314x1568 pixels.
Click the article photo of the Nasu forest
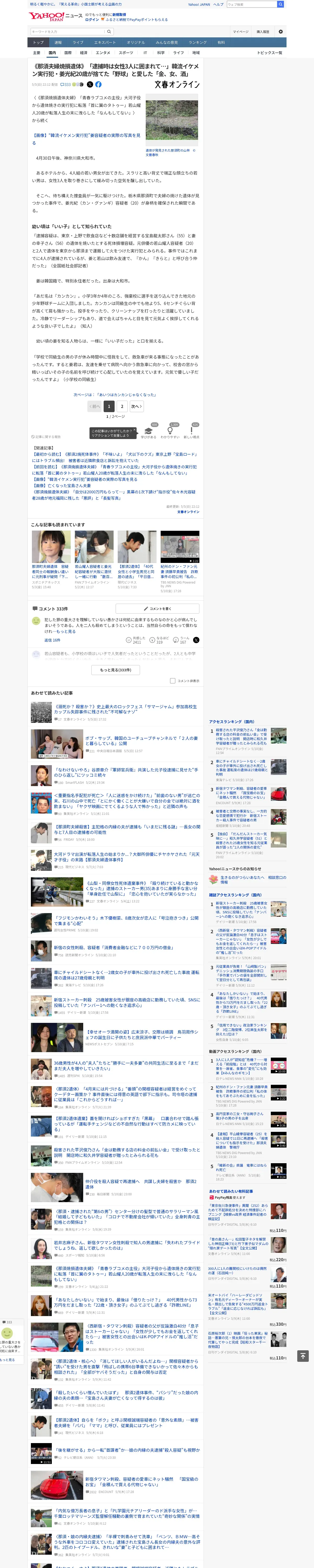(172, 120)
